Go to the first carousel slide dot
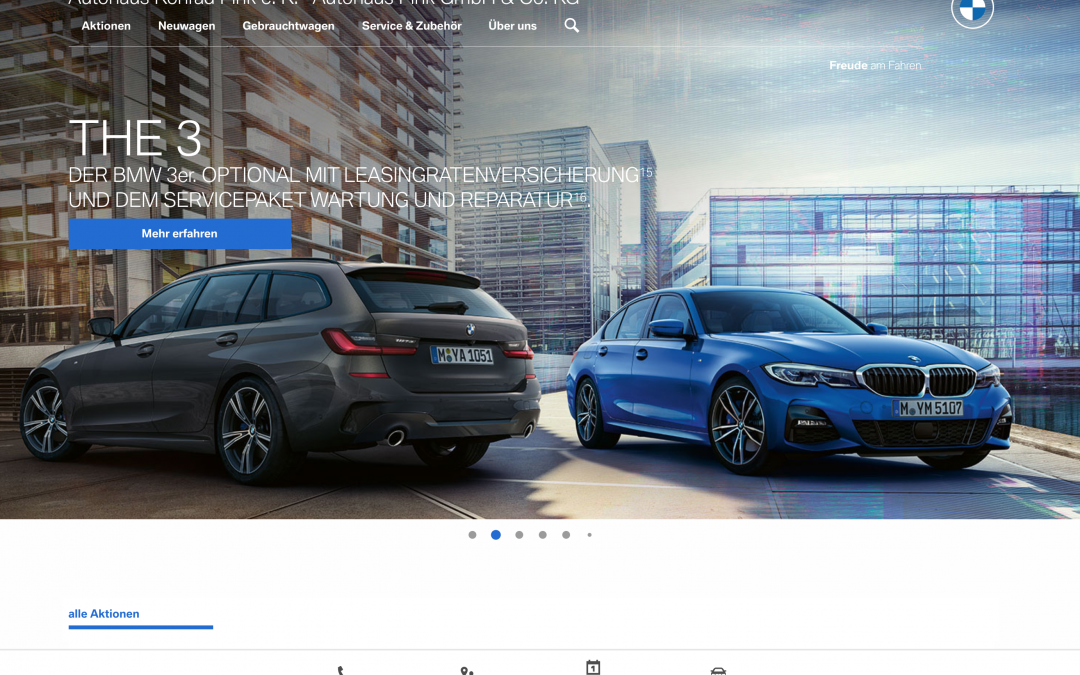 [472, 534]
